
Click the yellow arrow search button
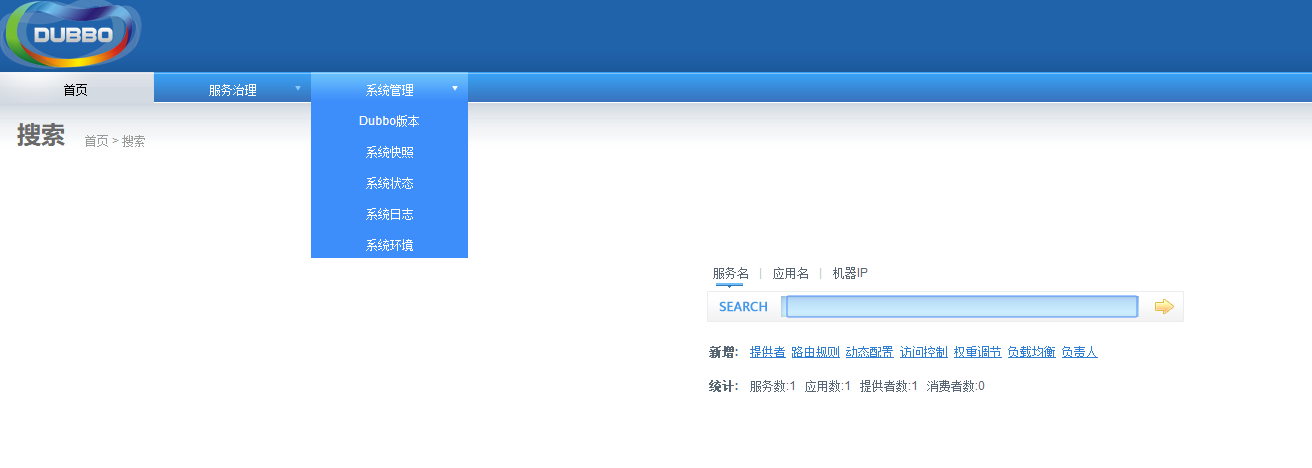coord(1163,306)
